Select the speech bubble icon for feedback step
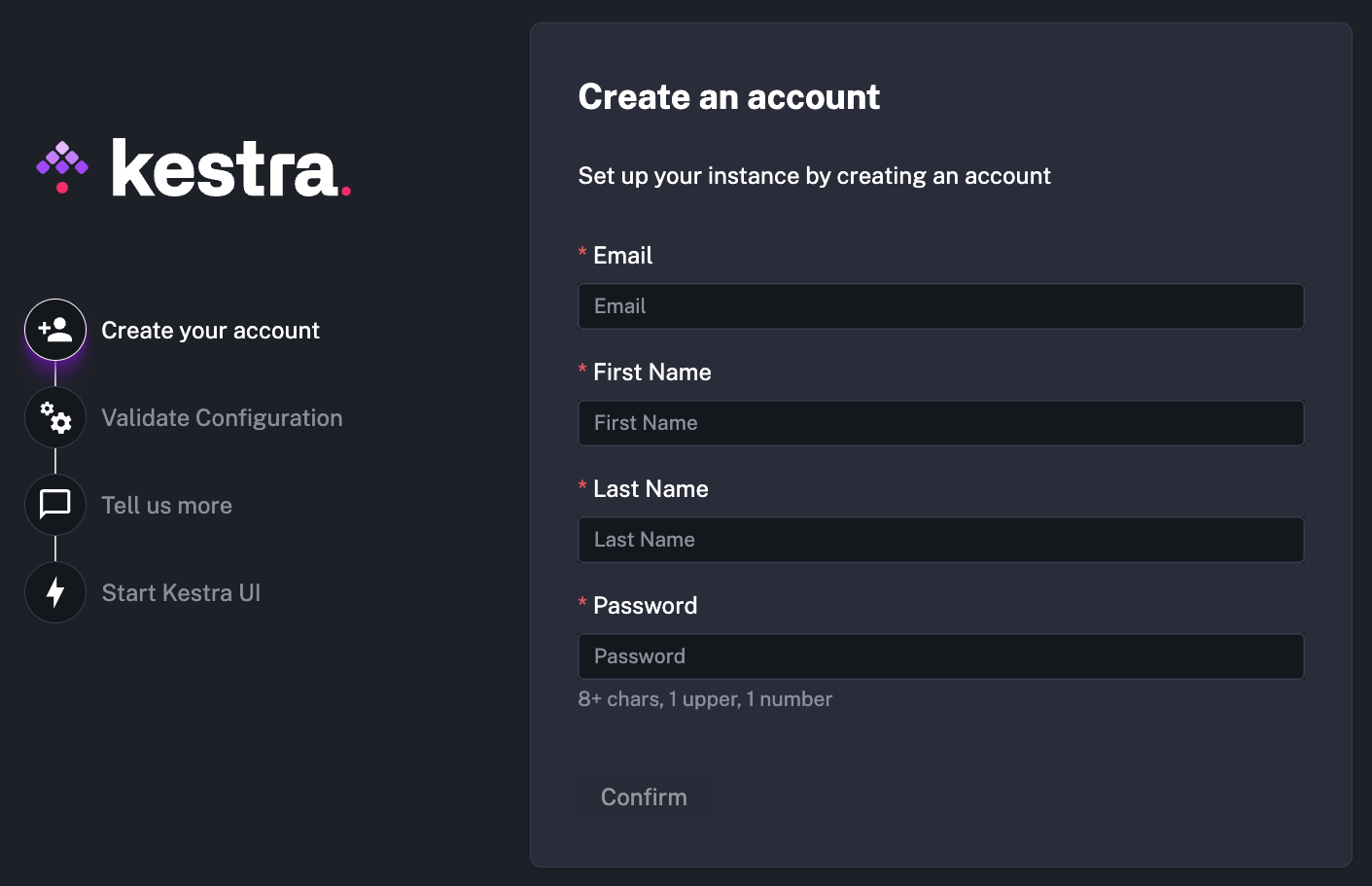 55,505
